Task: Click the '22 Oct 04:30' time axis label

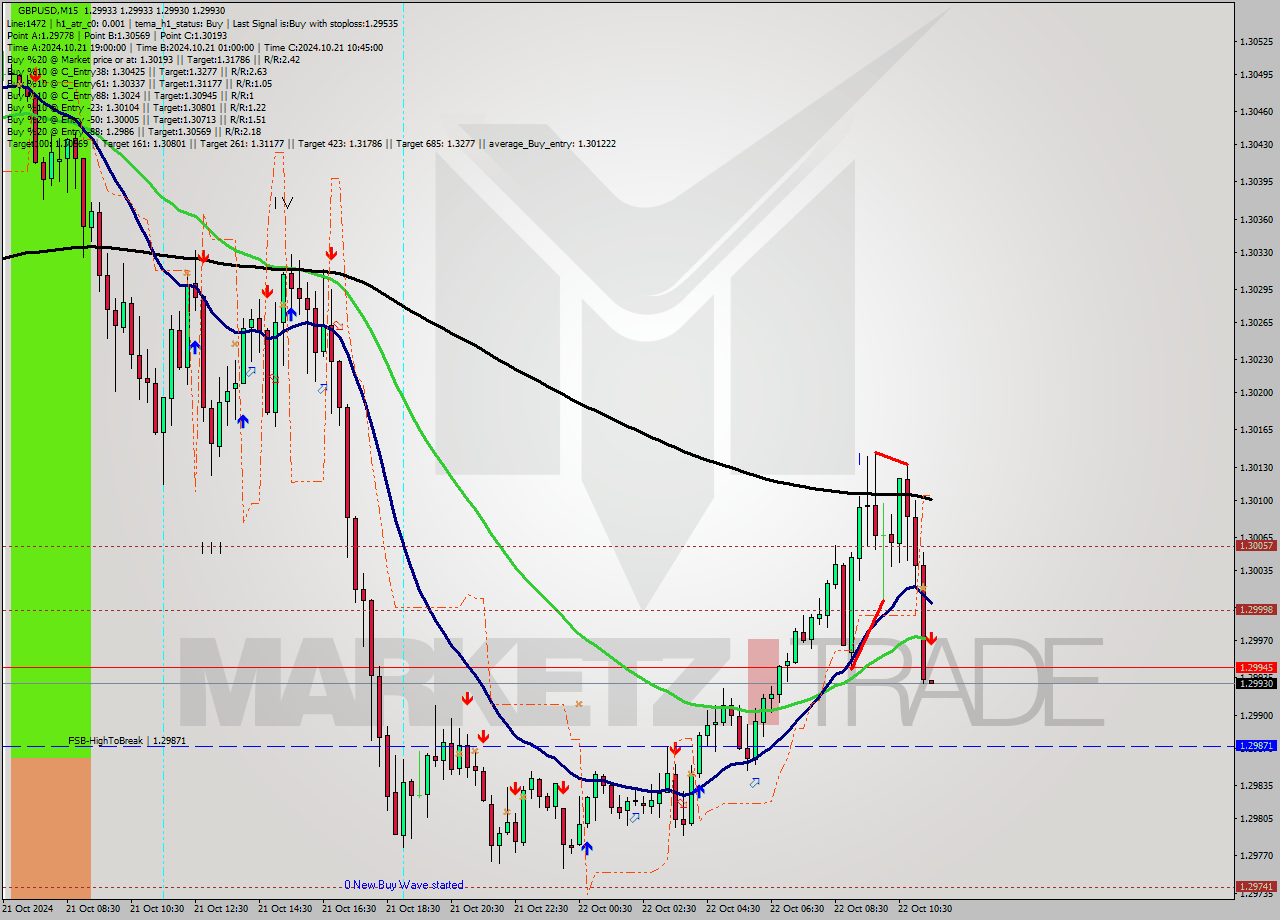Action: pos(733,909)
